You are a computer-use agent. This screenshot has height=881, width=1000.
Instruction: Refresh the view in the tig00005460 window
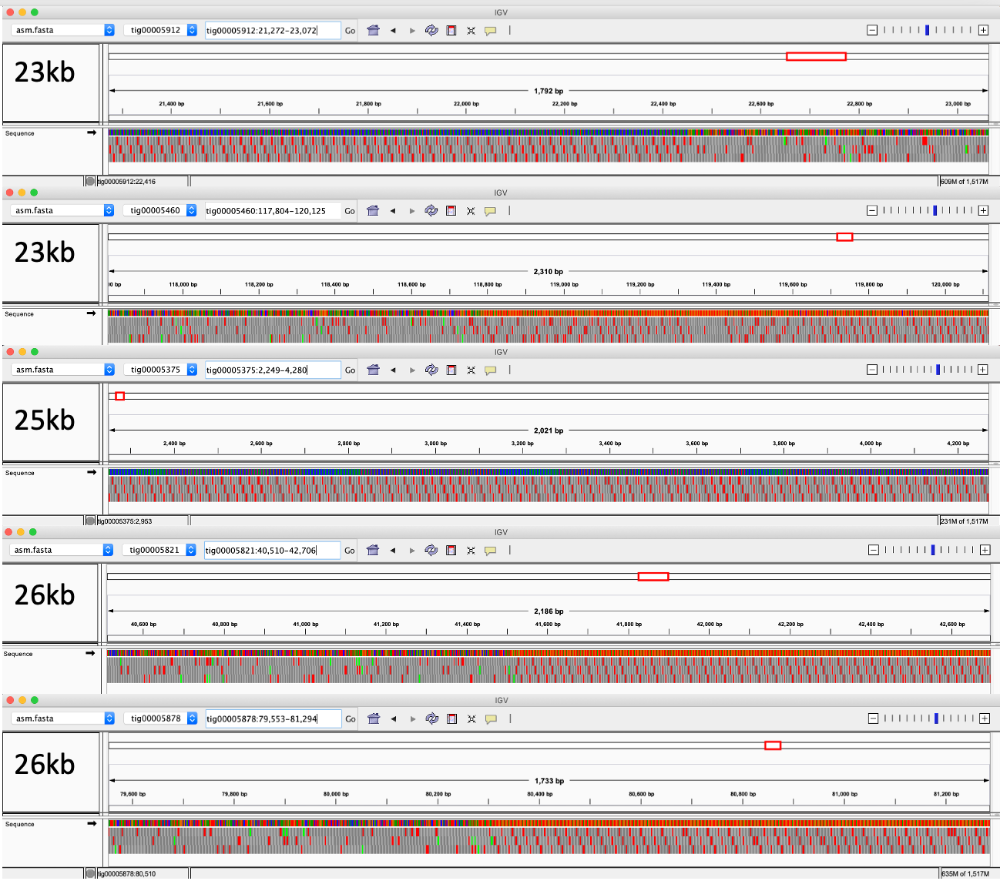coord(432,211)
